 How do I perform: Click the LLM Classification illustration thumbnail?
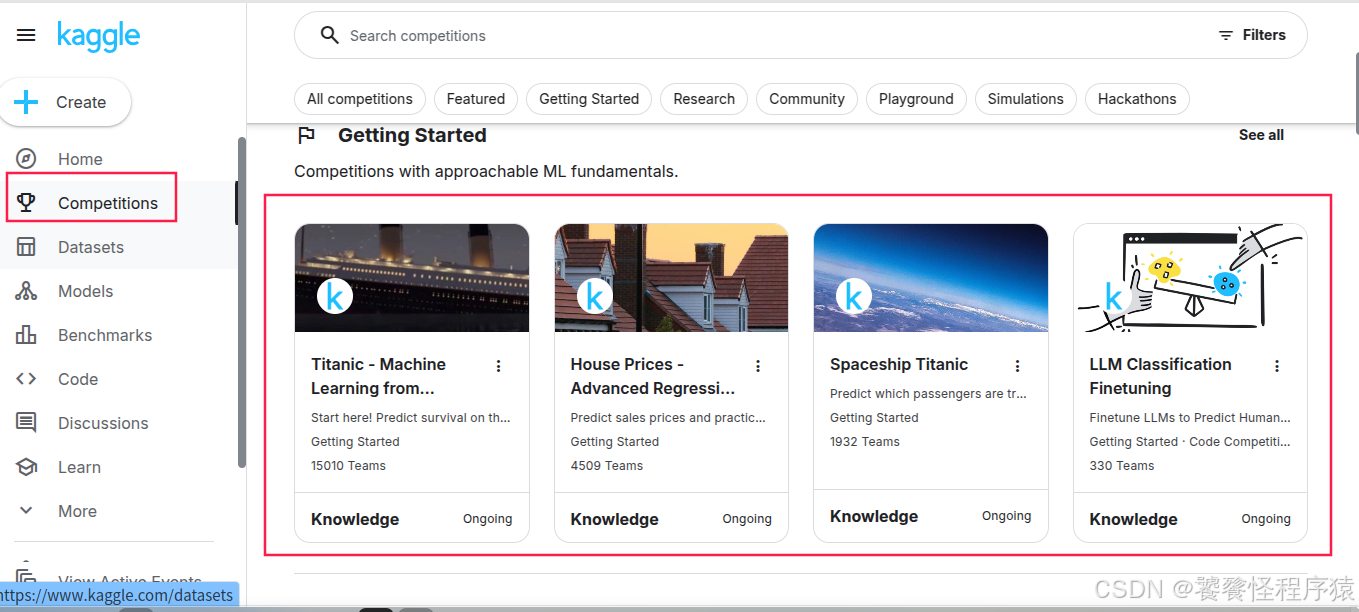pyautogui.click(x=1190, y=278)
